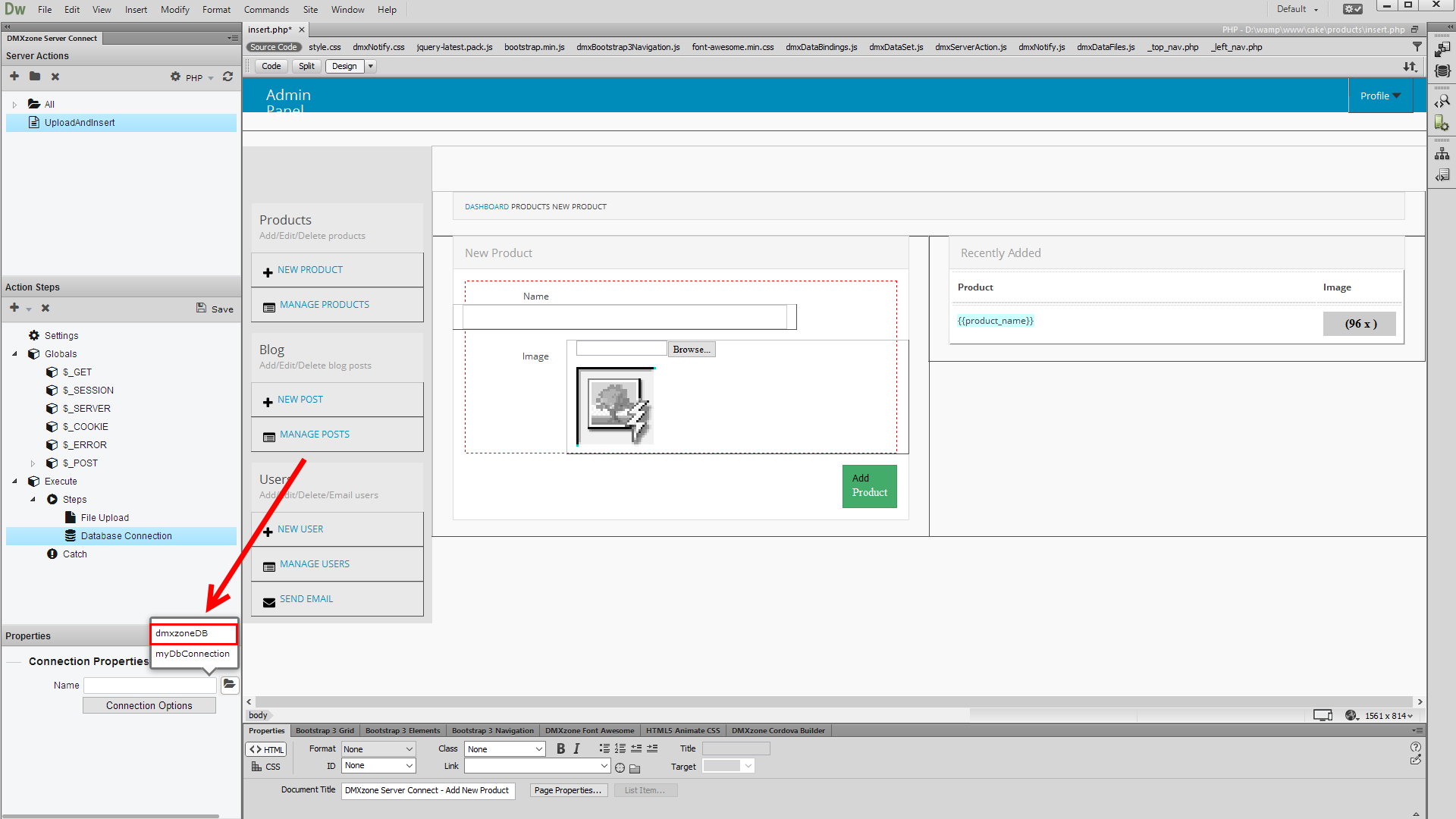The width and height of the screenshot is (1456, 819).
Task: Outdent the text block
Action: coord(636,748)
